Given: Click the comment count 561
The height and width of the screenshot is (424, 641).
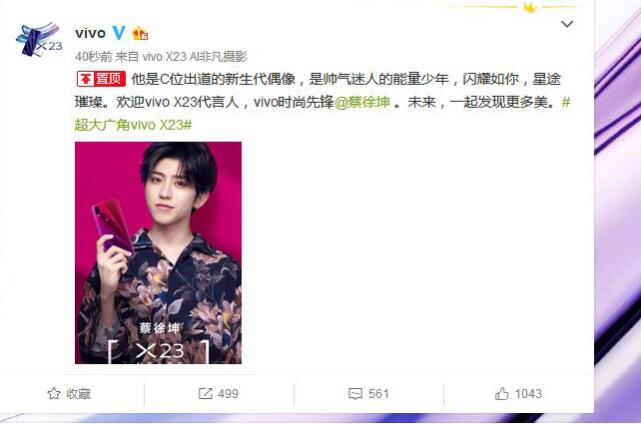Looking at the screenshot, I should (x=378, y=393).
